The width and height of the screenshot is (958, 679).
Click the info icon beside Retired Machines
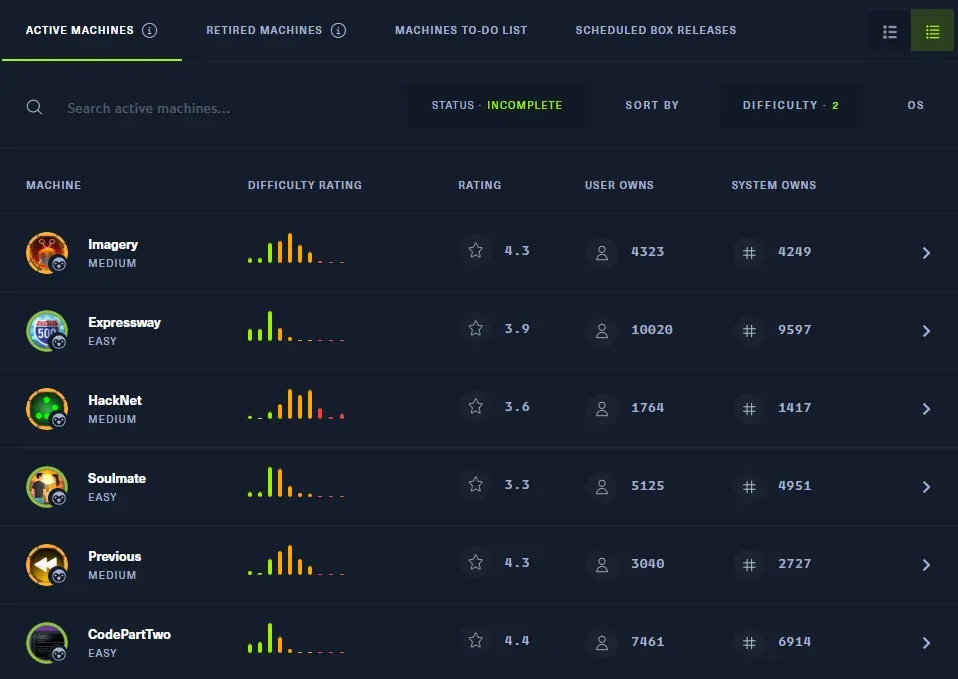(338, 30)
